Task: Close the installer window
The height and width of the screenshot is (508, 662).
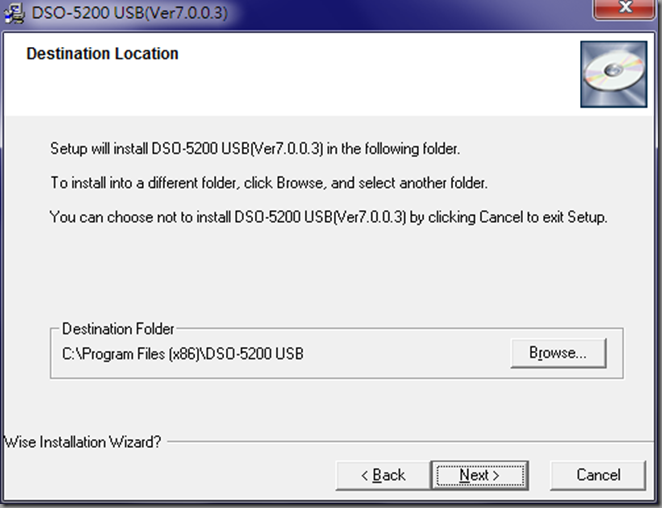Action: (624, 8)
